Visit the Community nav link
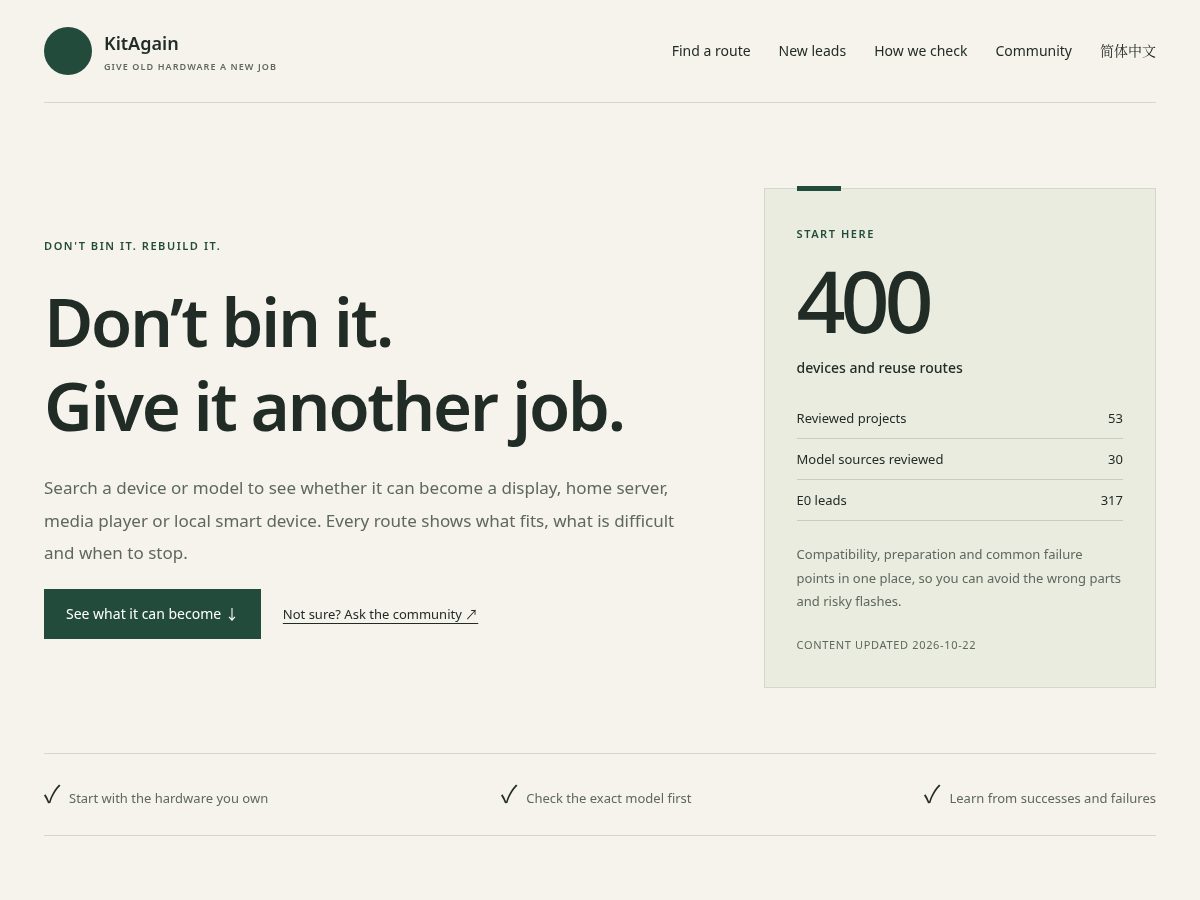Viewport: 1200px width, 900px height. click(1033, 51)
